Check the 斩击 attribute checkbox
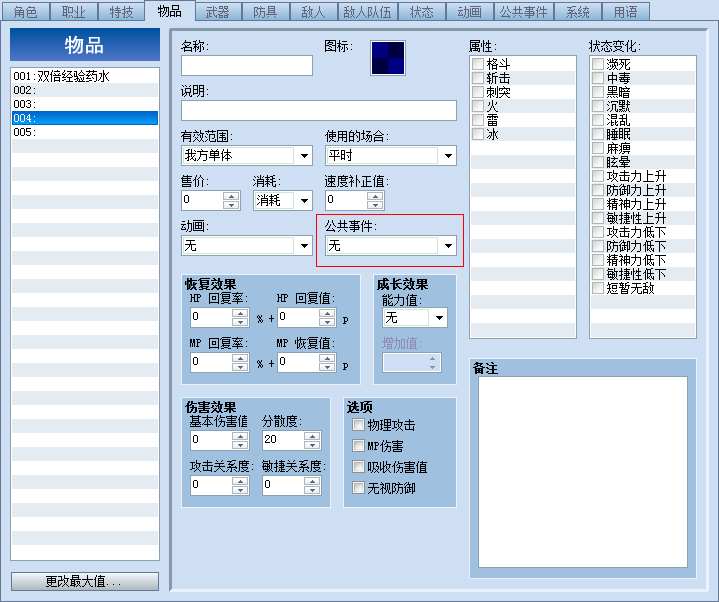Image resolution: width=719 pixels, height=602 pixels. click(x=478, y=78)
